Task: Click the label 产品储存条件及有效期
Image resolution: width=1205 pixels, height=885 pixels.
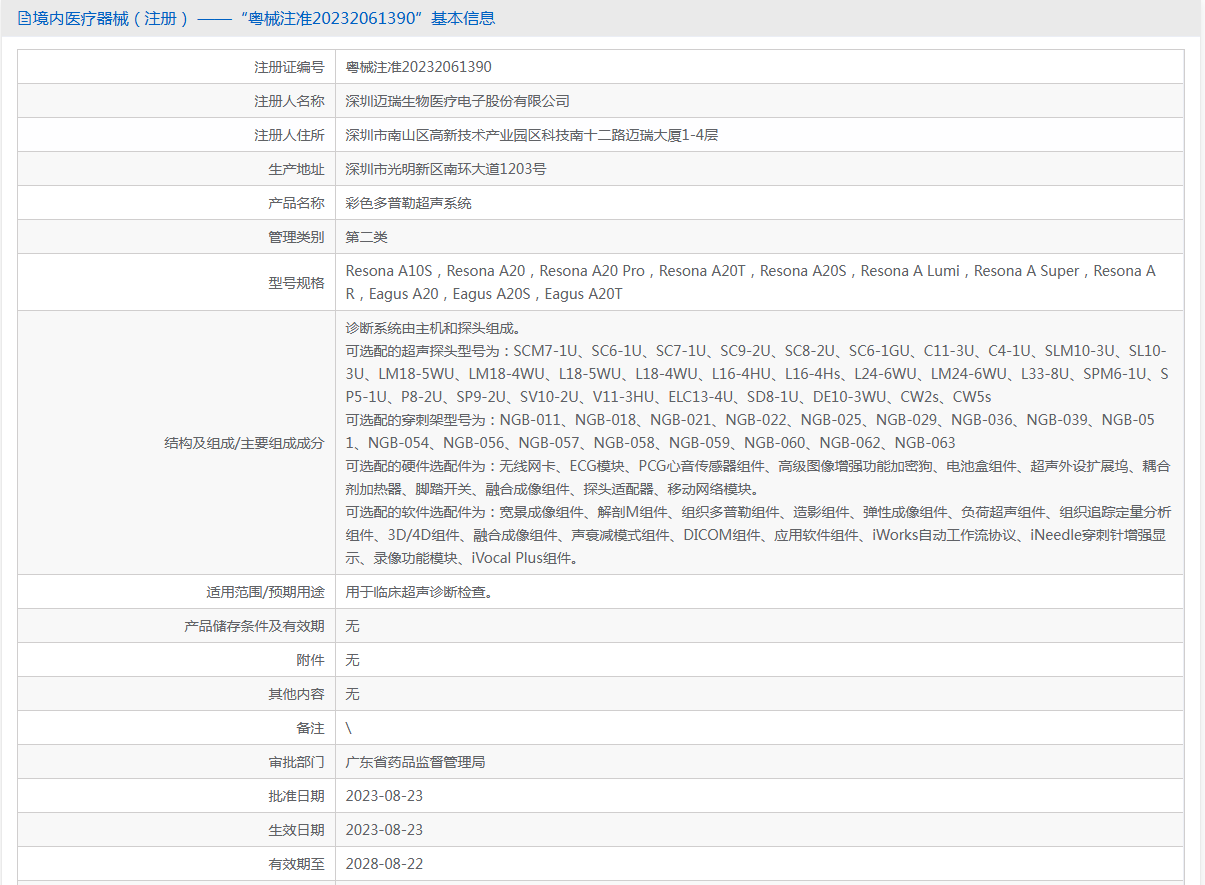Action: [x=255, y=626]
